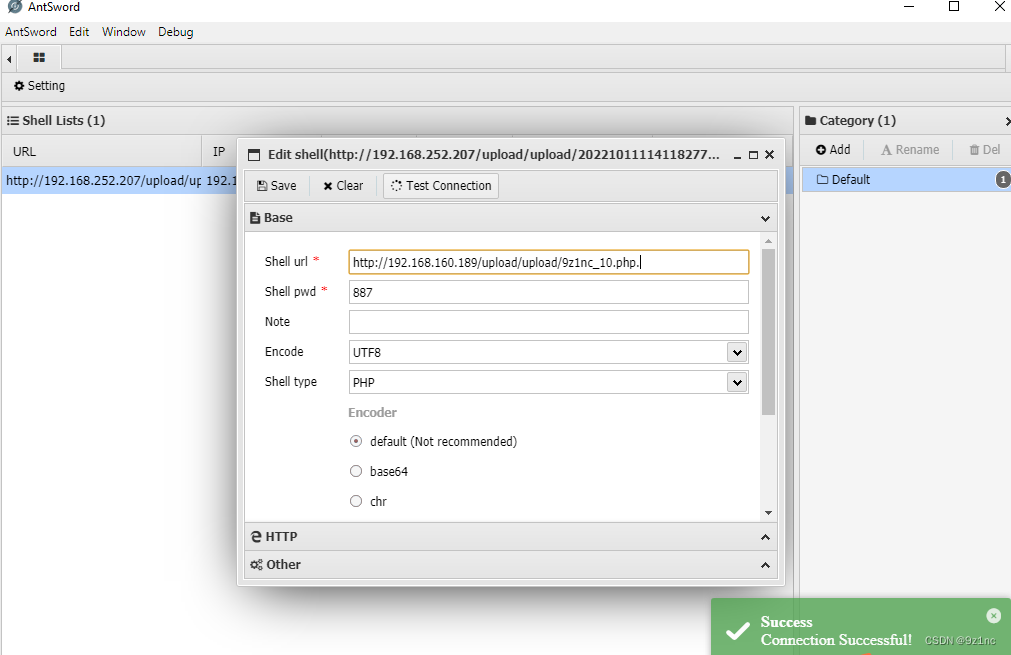Click the Category (1) heading
This screenshot has width=1011, height=655.
(851, 121)
